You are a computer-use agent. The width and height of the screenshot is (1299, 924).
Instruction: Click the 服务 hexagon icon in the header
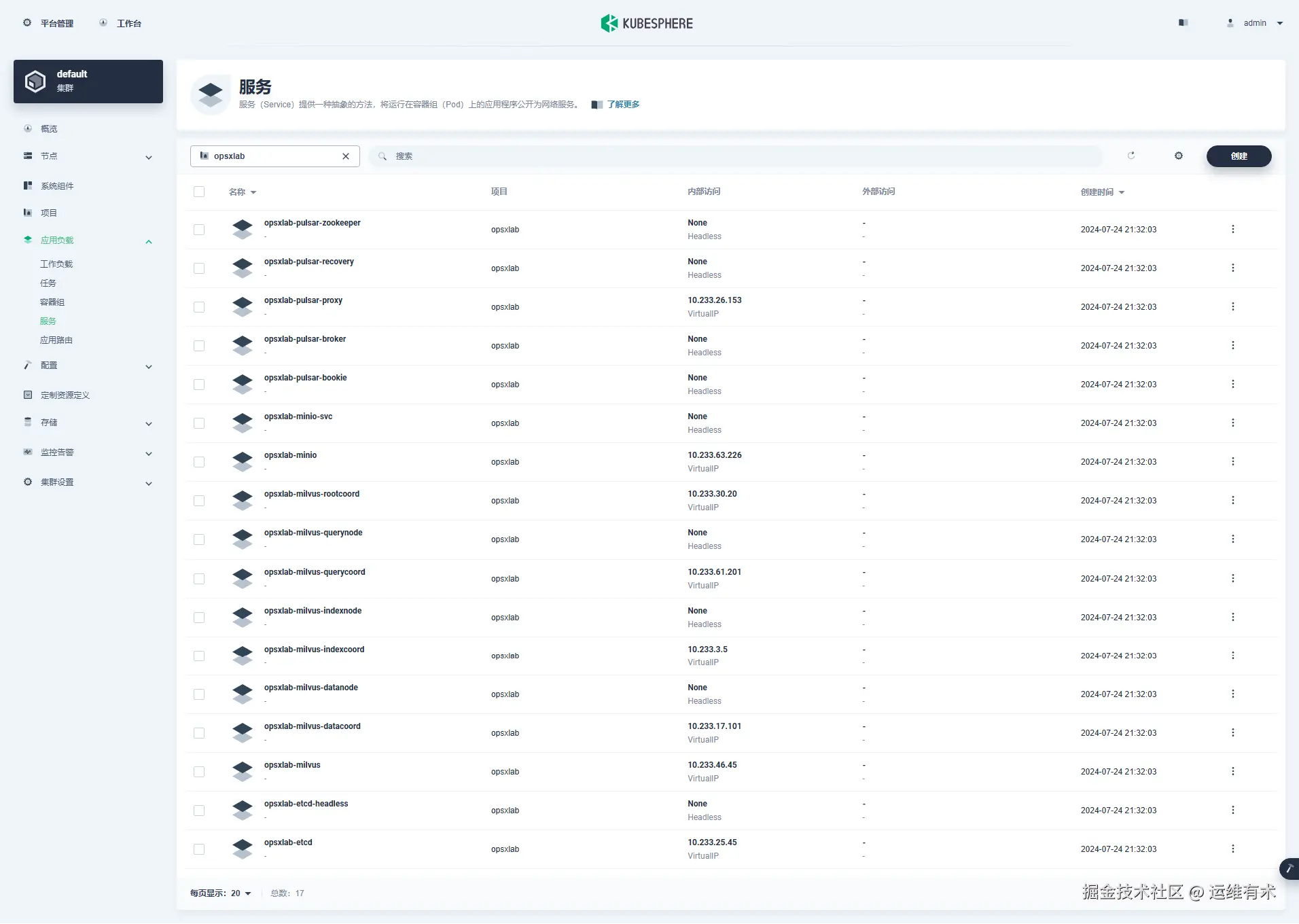point(211,94)
